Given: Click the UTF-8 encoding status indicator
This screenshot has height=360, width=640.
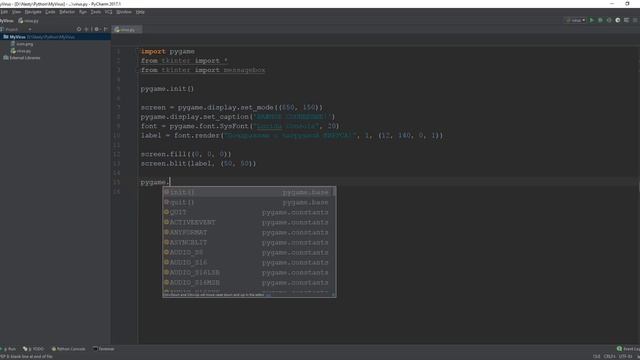Looking at the screenshot, I should 625,356.
